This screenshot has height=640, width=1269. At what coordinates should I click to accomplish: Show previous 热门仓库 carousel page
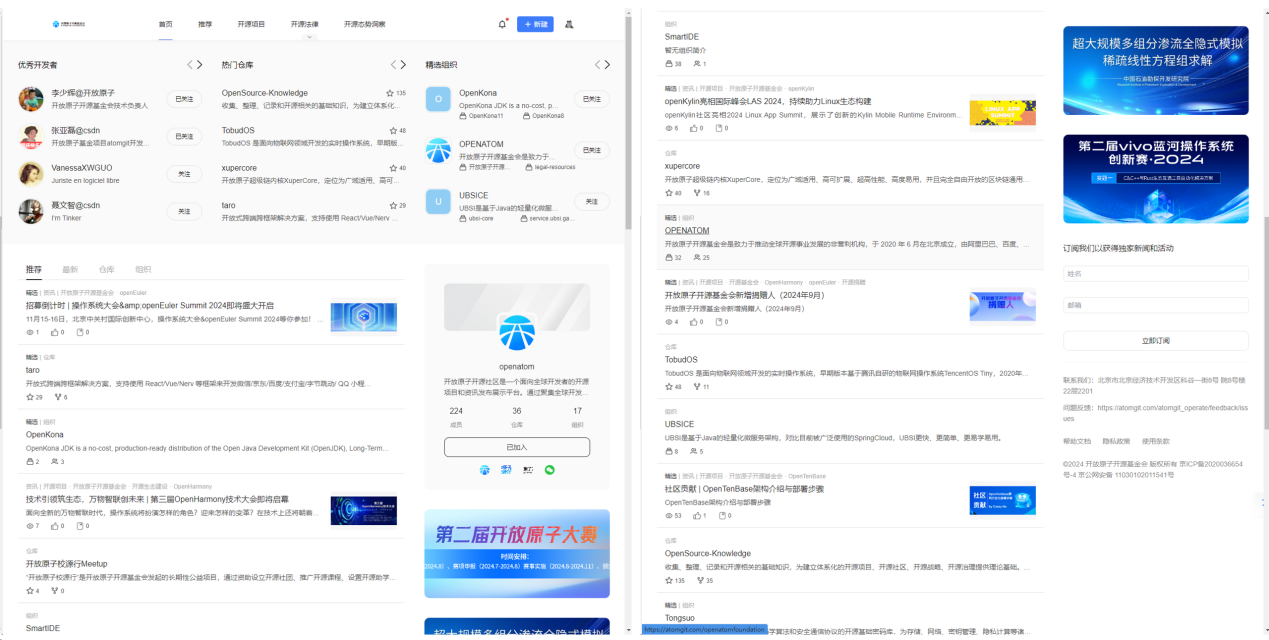(x=393, y=65)
